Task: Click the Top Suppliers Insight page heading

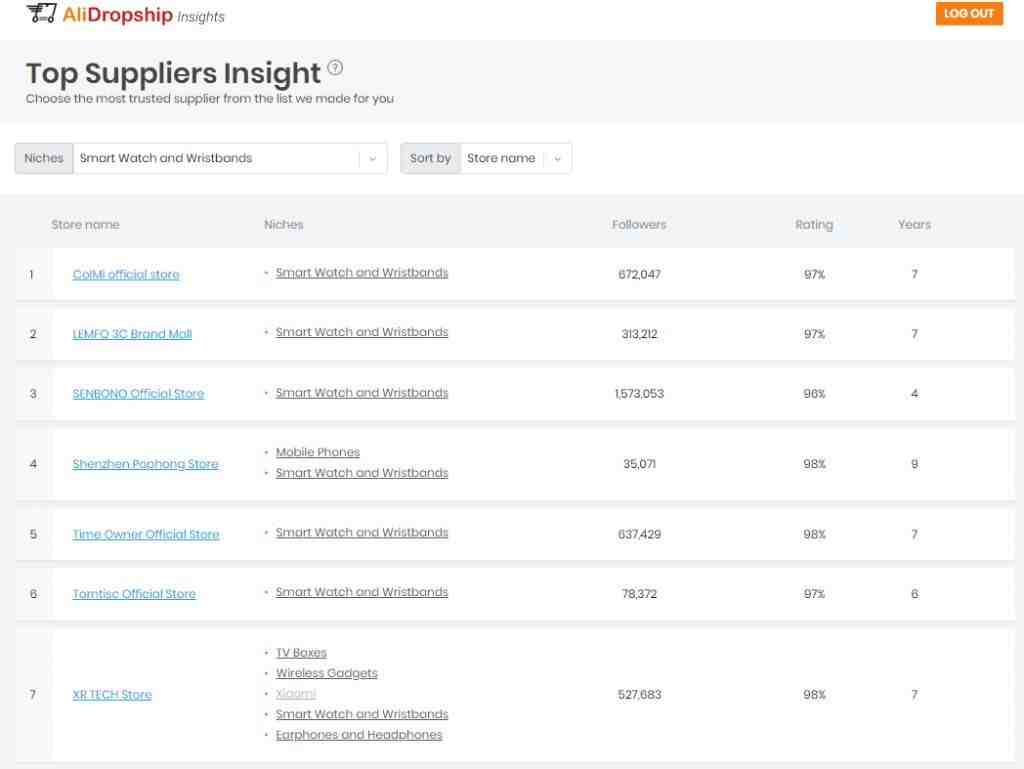Action: coord(173,73)
